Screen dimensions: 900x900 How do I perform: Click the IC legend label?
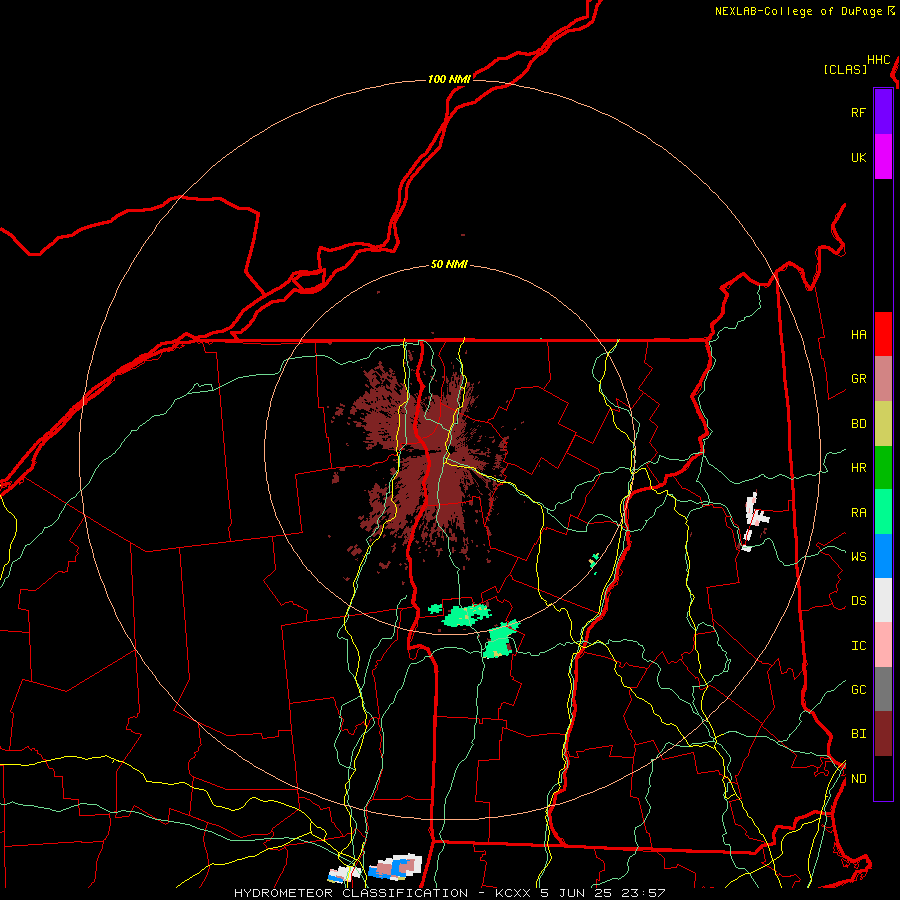(858, 646)
